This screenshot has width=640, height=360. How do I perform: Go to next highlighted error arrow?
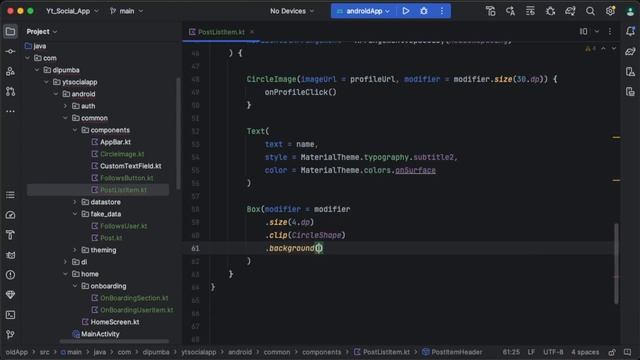tap(613, 49)
